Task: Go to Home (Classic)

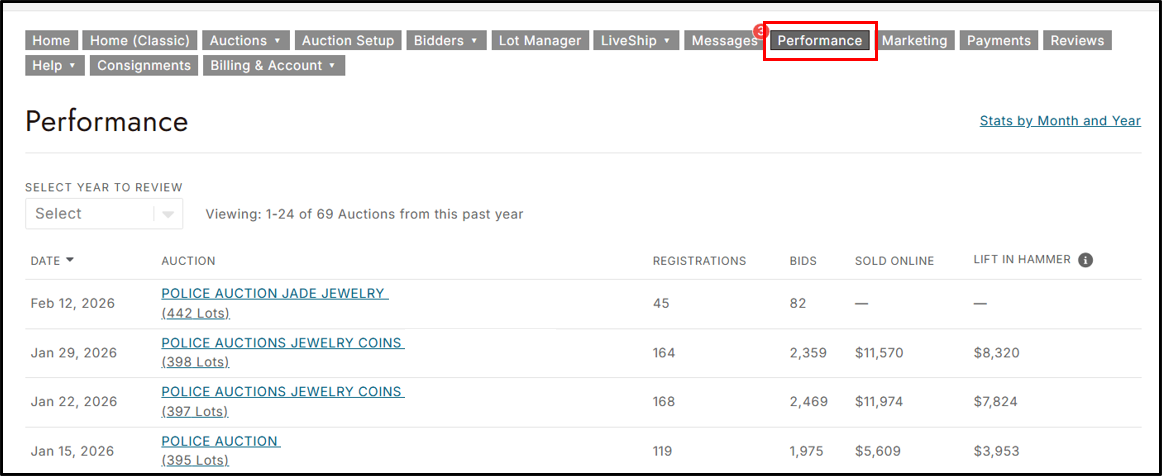Action: click(x=140, y=41)
